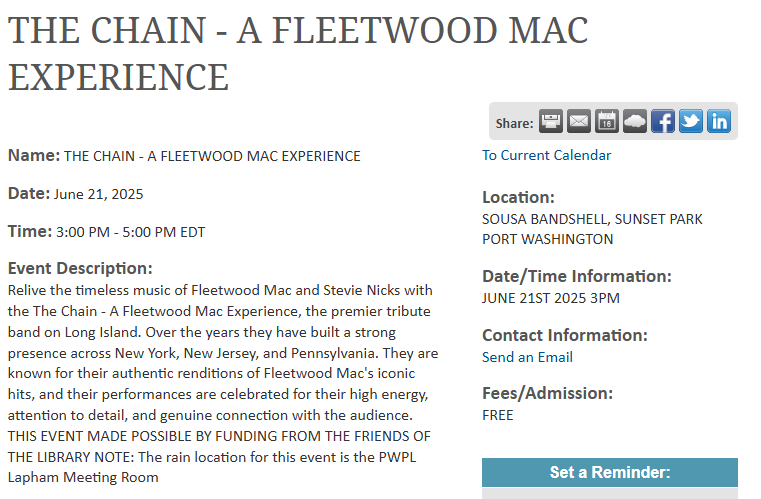Click the cloud icon in the Share bar

(635, 121)
